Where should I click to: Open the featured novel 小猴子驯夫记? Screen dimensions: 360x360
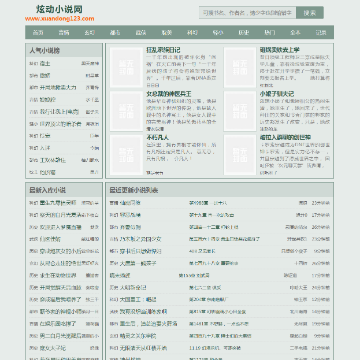pyautogui.click(x=277, y=94)
